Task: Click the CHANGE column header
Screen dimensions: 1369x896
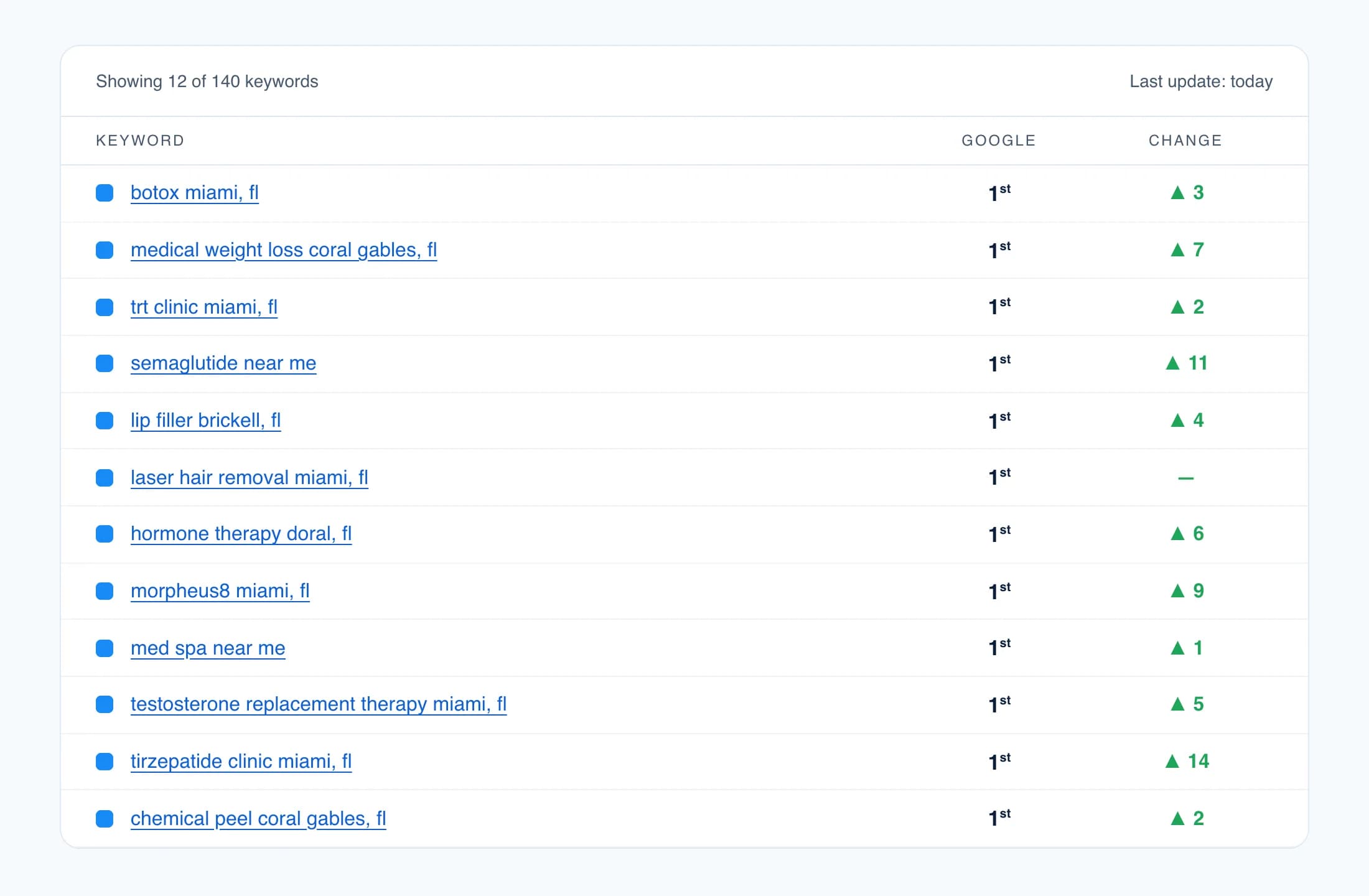Action: point(1185,141)
